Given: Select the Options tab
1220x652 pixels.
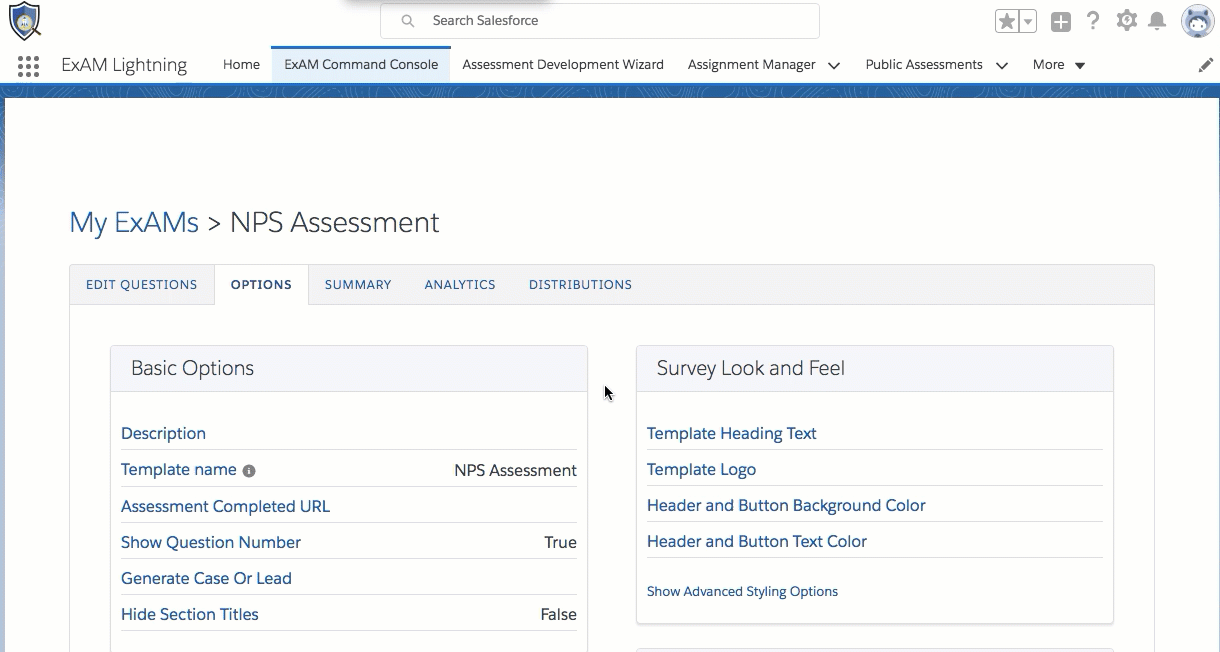Looking at the screenshot, I should (261, 285).
